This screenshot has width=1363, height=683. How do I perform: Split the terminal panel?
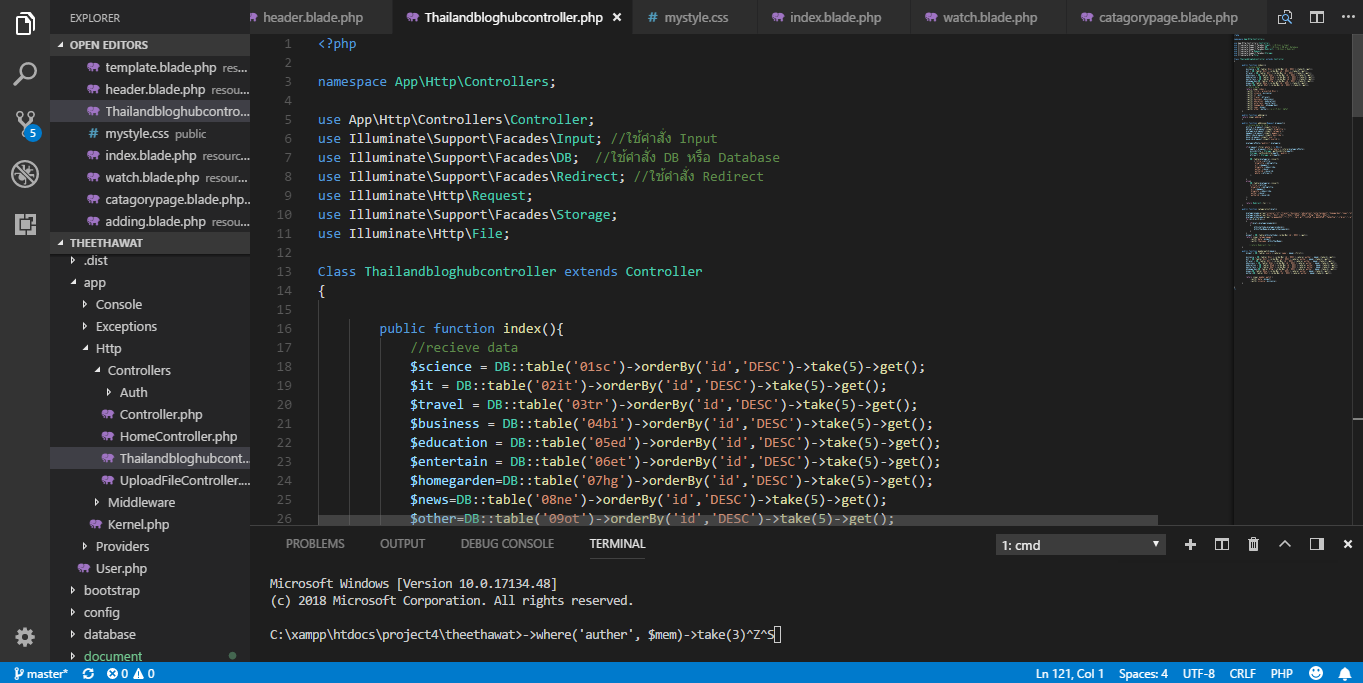tap(1222, 544)
